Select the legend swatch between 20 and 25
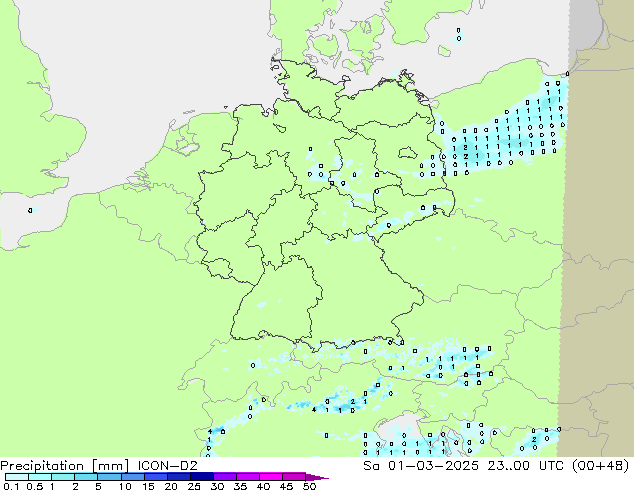The image size is (634, 490). tap(178, 477)
